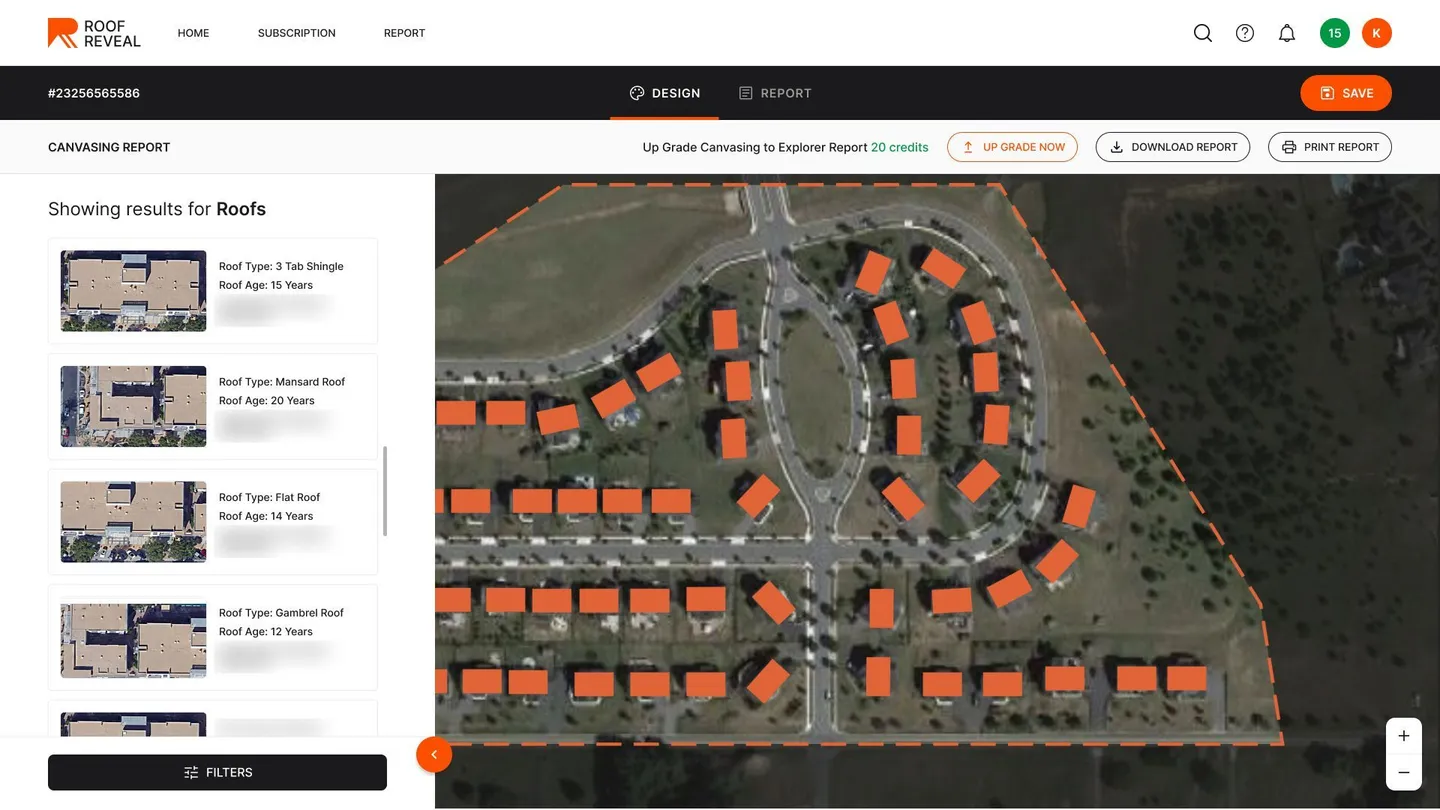Click the Showing results for Roofs heading
This screenshot has height=810, width=1440.
pyautogui.click(x=157, y=209)
